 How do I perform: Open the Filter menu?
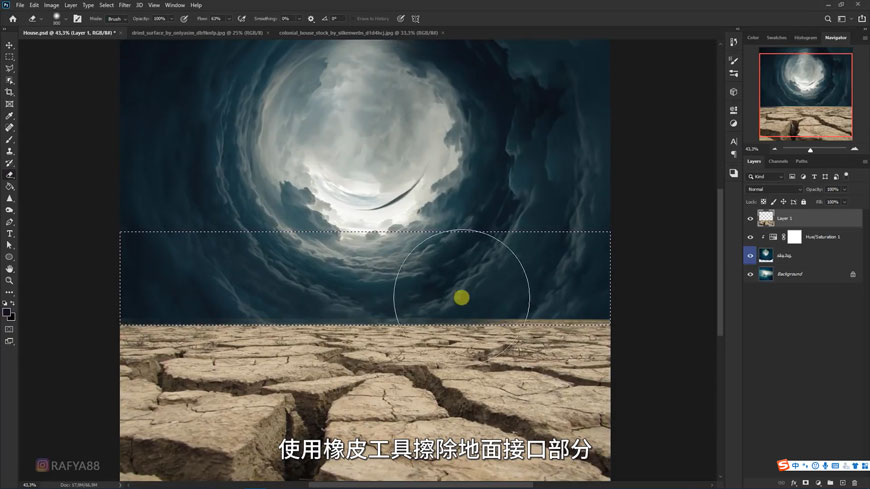pyautogui.click(x=125, y=5)
